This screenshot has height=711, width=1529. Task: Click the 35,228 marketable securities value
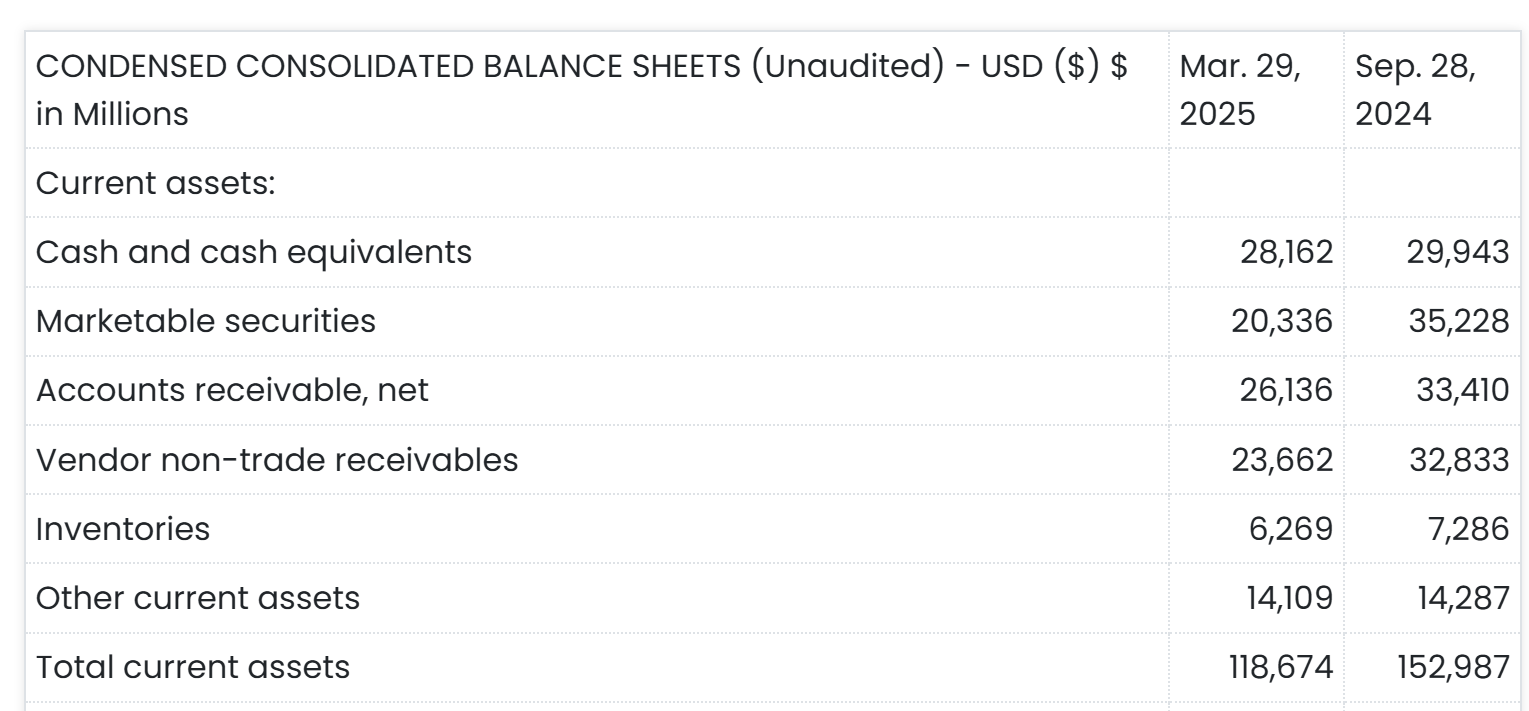click(1460, 321)
